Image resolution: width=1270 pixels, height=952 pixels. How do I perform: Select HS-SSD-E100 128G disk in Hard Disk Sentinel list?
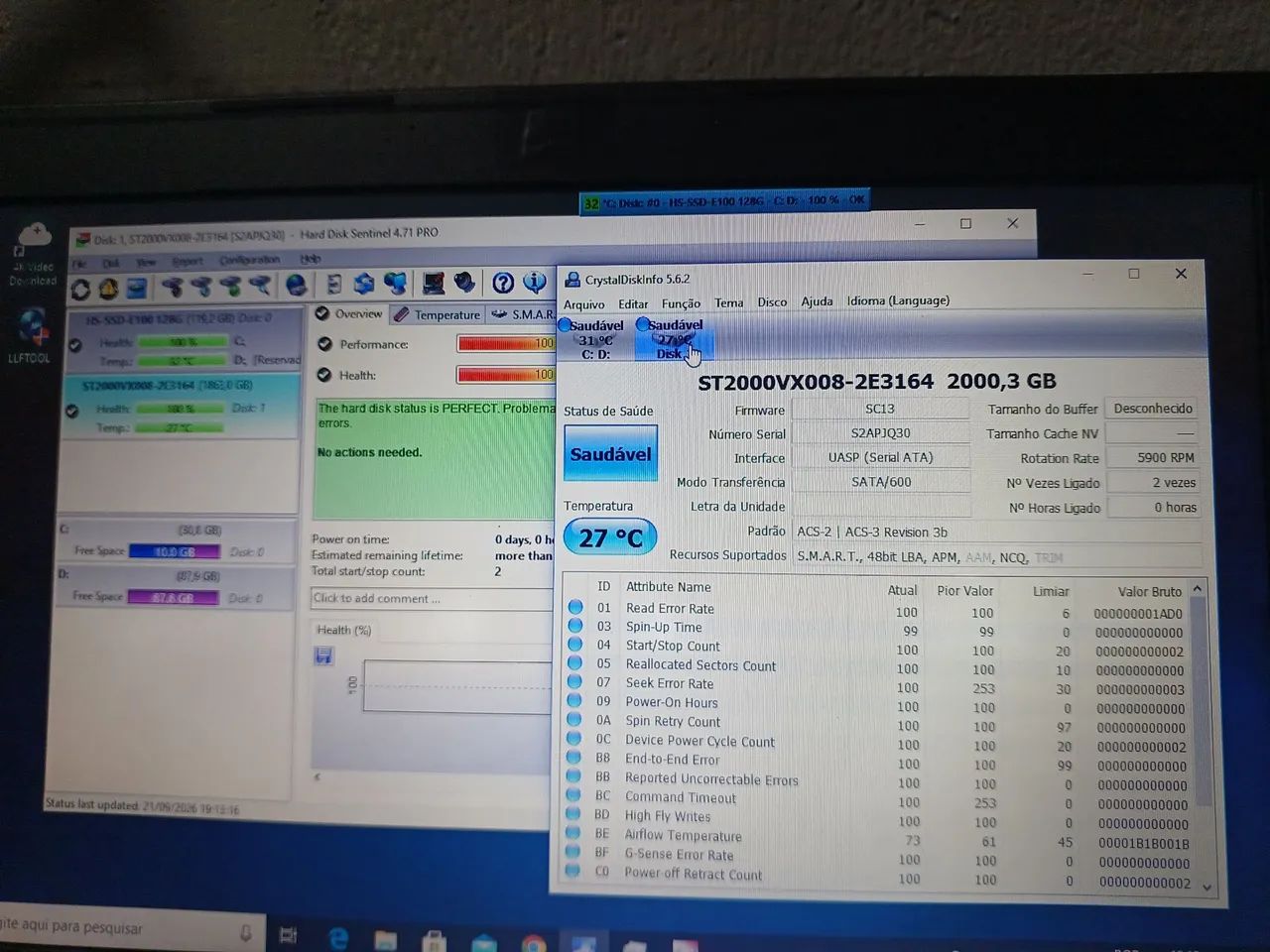pyautogui.click(x=183, y=340)
